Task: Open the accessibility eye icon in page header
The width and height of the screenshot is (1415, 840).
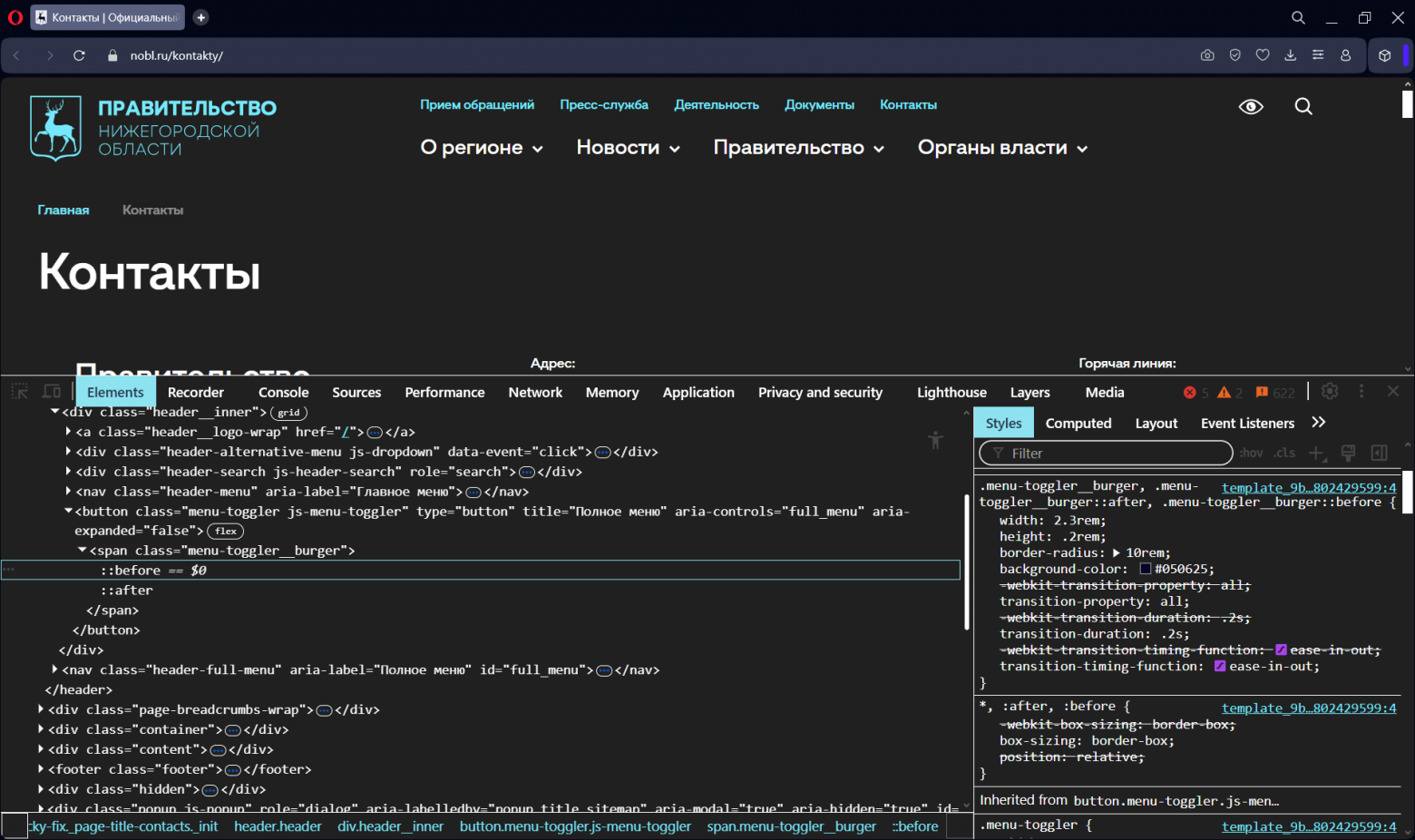Action: [1251, 106]
